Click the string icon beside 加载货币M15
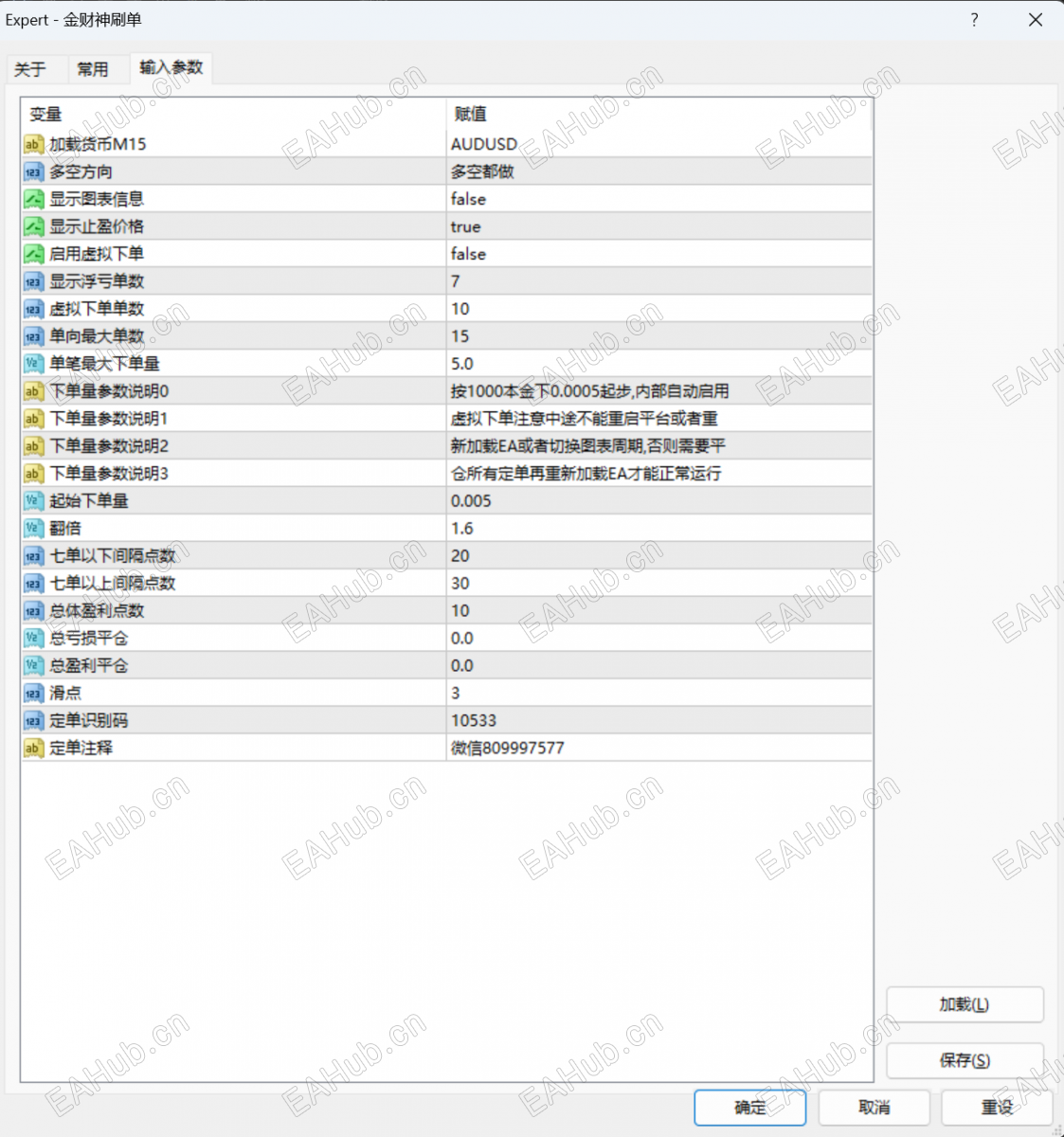 pos(33,144)
